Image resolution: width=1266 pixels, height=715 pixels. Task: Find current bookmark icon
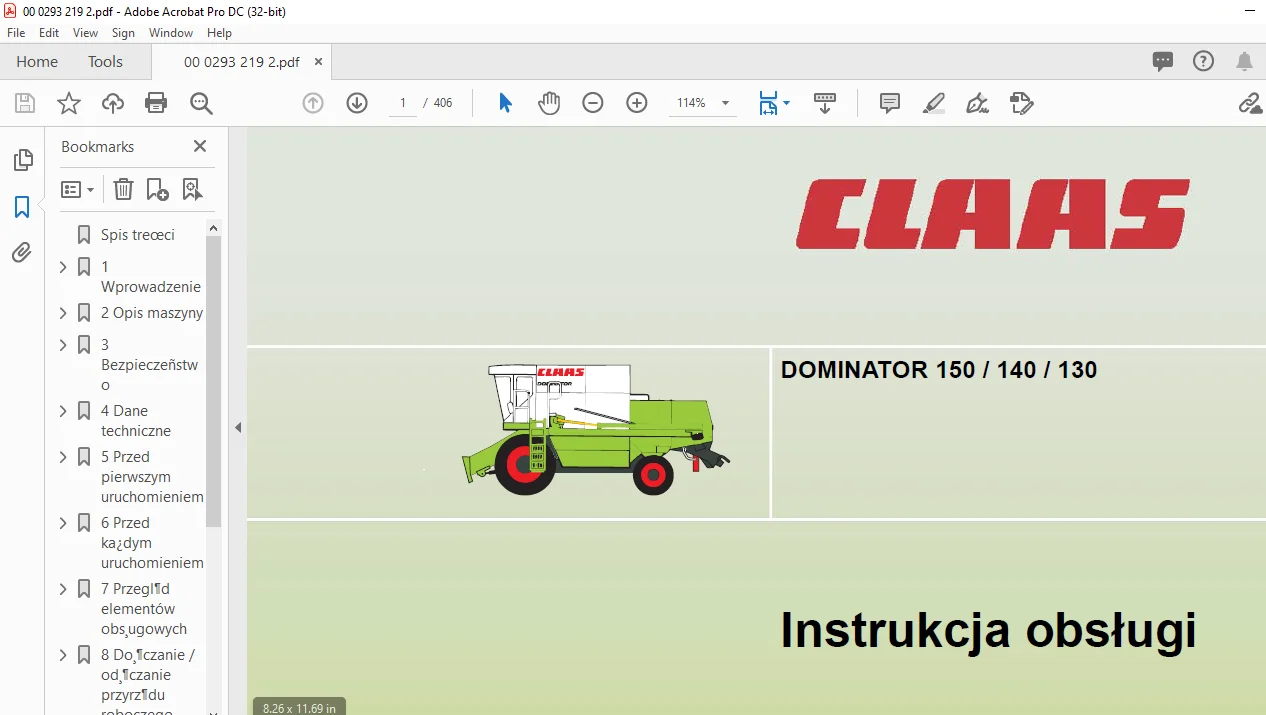(x=192, y=189)
